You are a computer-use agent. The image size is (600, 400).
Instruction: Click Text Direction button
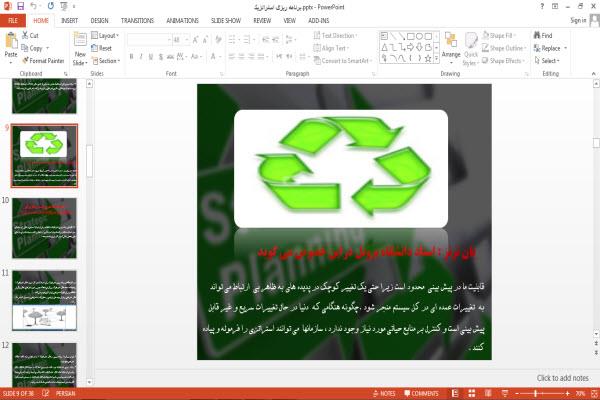(335, 35)
